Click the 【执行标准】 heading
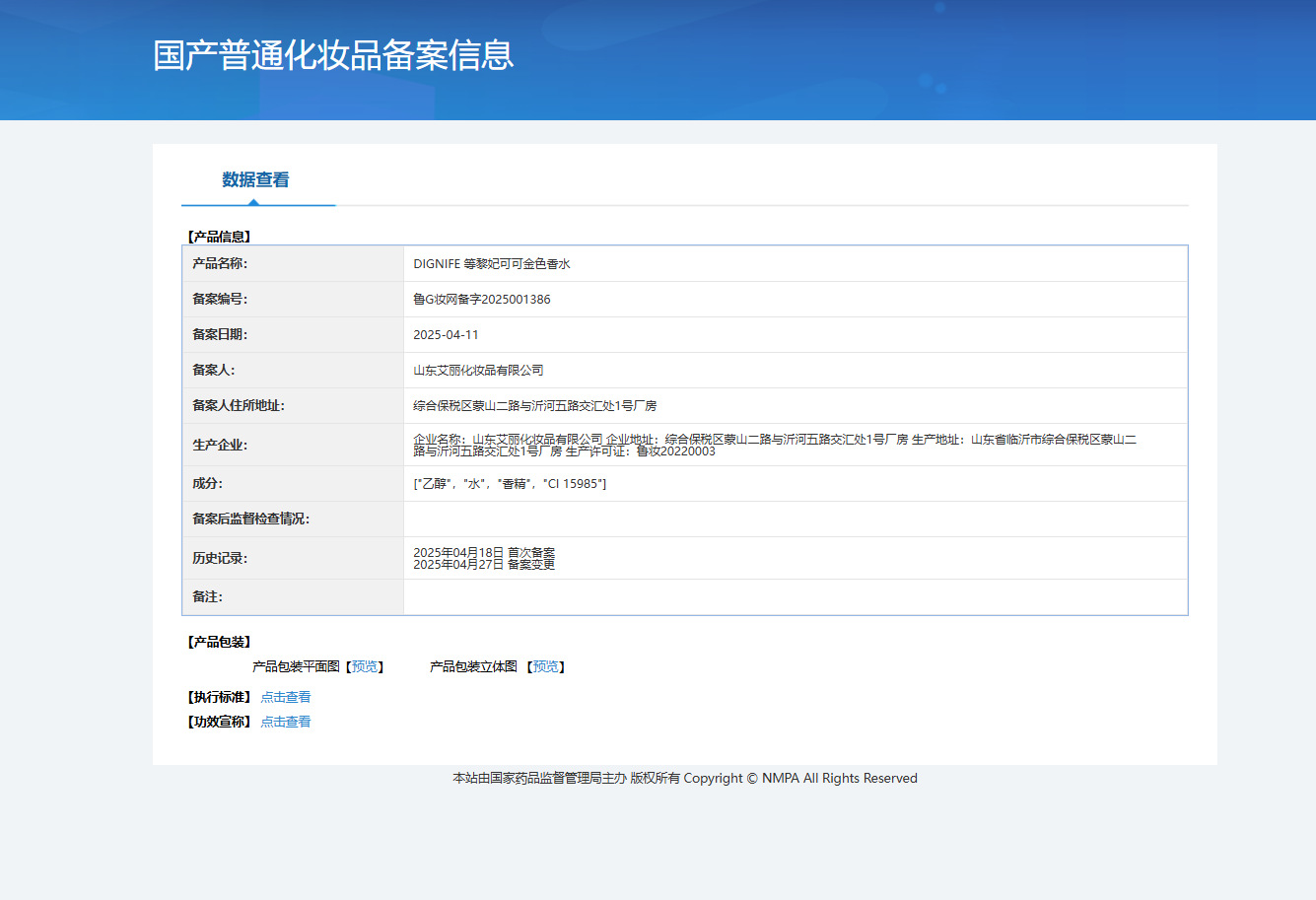The image size is (1316, 900). pos(219,697)
